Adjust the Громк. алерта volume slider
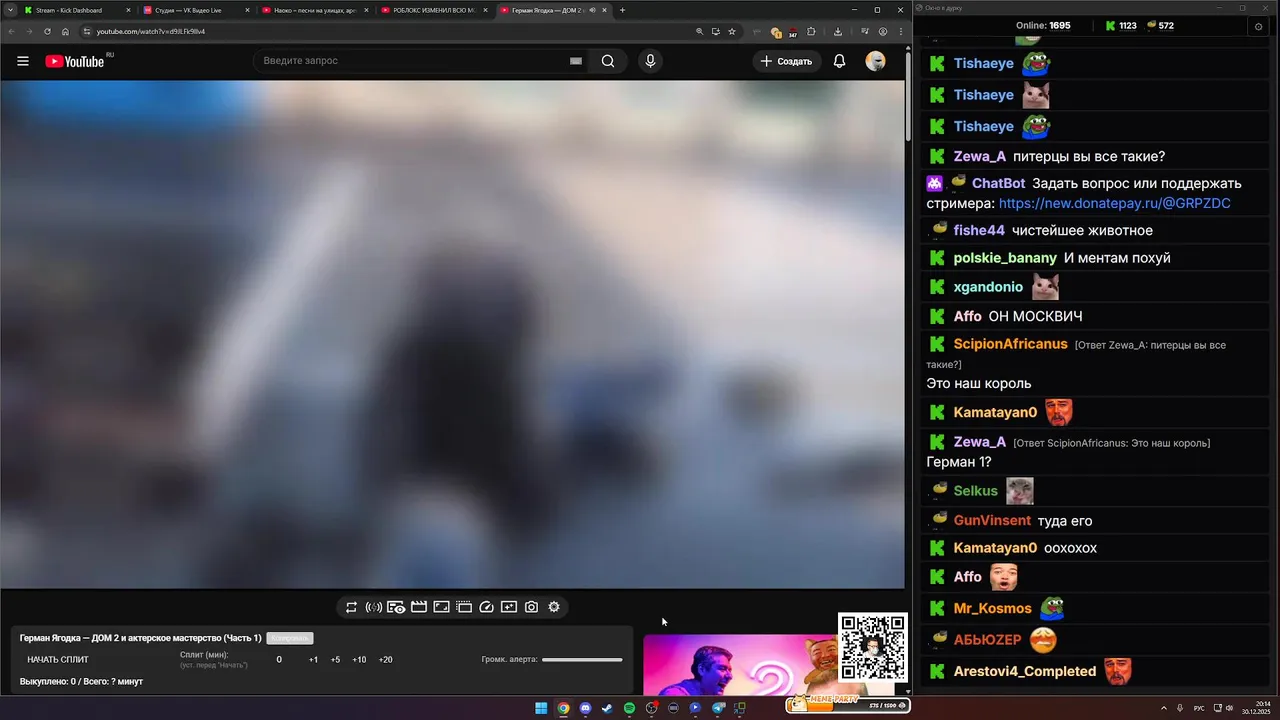The height and width of the screenshot is (720, 1280). pos(582,660)
